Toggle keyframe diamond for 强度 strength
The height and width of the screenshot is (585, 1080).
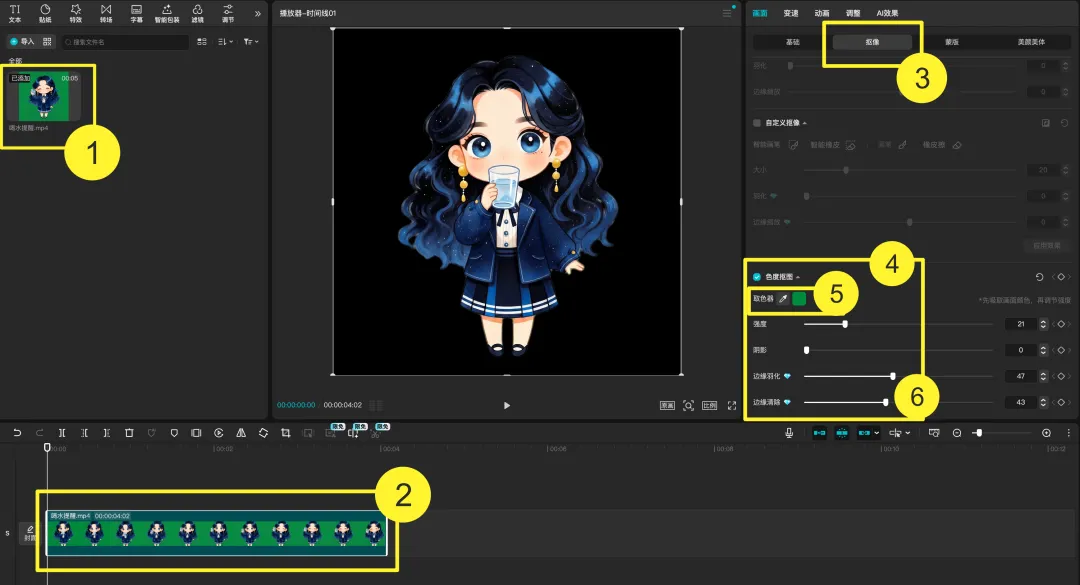[1061, 324]
